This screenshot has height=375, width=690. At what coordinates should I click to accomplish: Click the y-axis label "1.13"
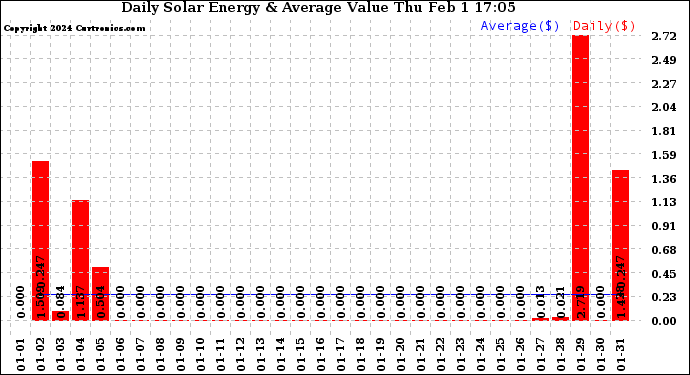(664, 202)
